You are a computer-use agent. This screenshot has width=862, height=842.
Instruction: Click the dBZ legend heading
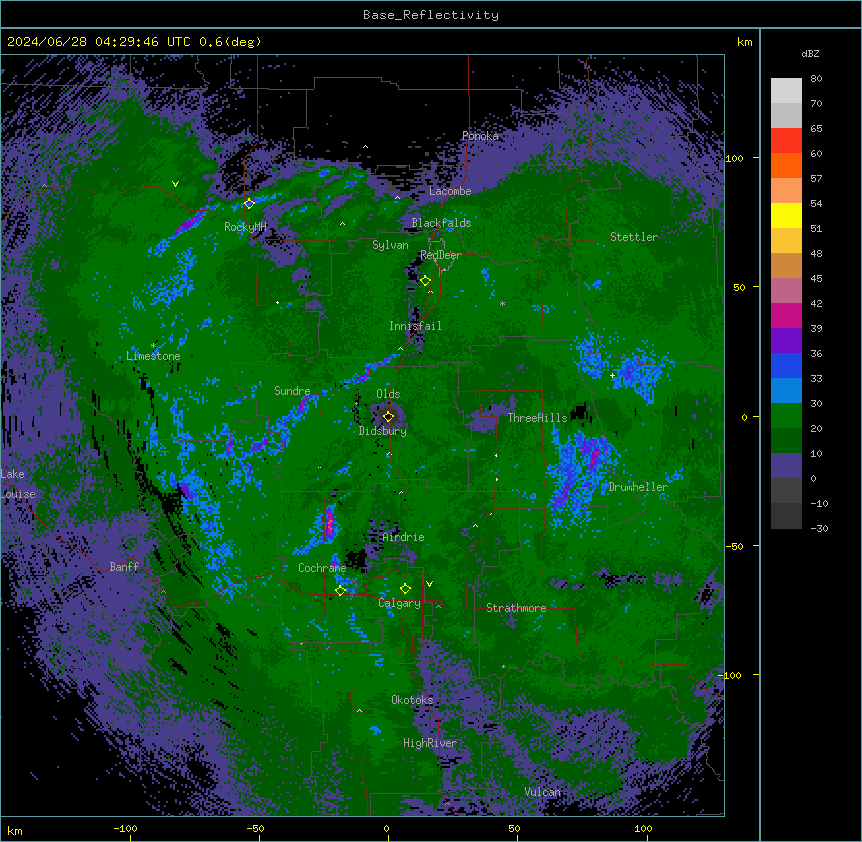point(810,53)
